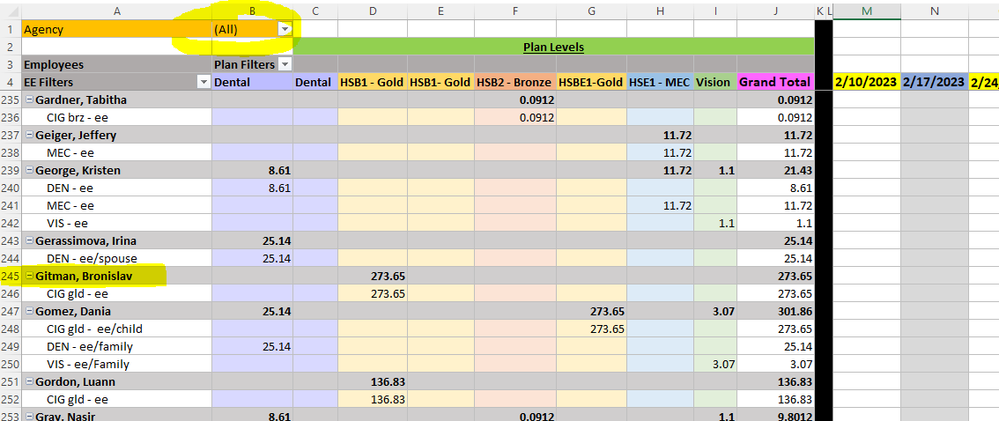The height and width of the screenshot is (421, 999).
Task: Collapse the Geiger, Jeffery group
Action: 29,135
